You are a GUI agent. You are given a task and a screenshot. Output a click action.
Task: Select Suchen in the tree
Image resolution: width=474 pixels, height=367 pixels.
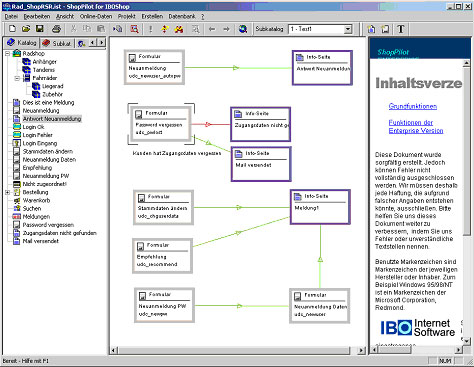click(x=32, y=208)
